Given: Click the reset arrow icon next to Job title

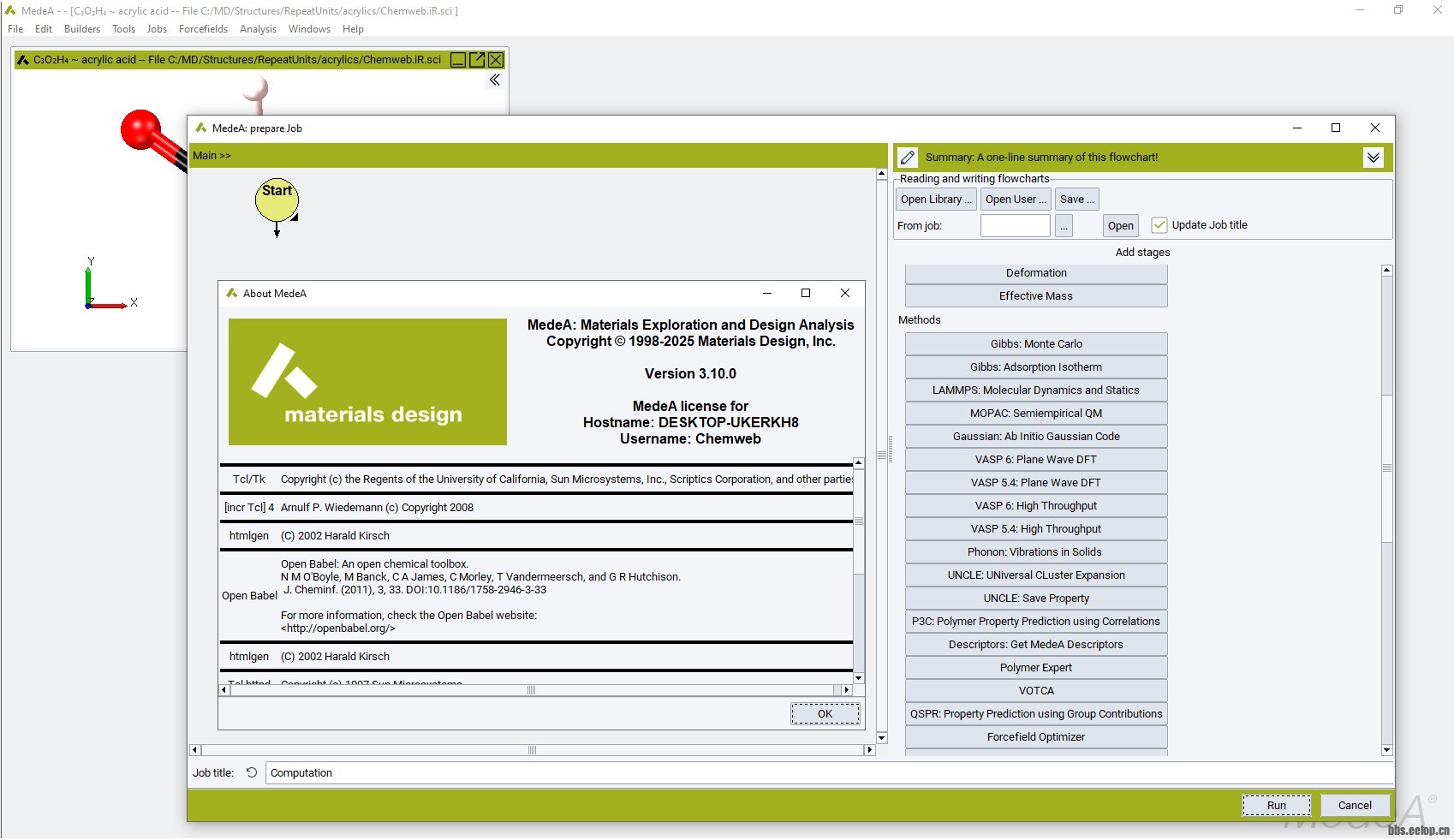Looking at the screenshot, I should [x=252, y=772].
